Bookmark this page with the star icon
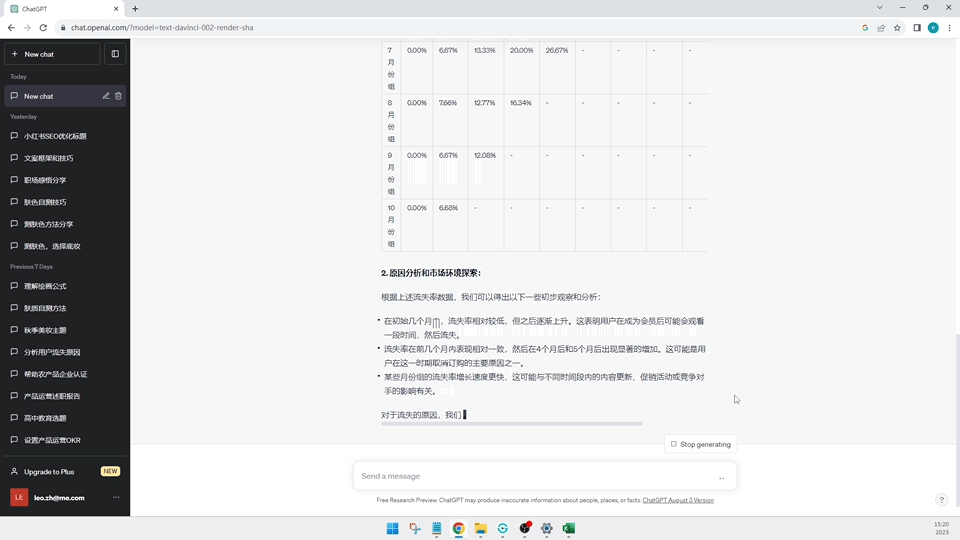This screenshot has height=540, width=960. pyautogui.click(x=897, y=28)
